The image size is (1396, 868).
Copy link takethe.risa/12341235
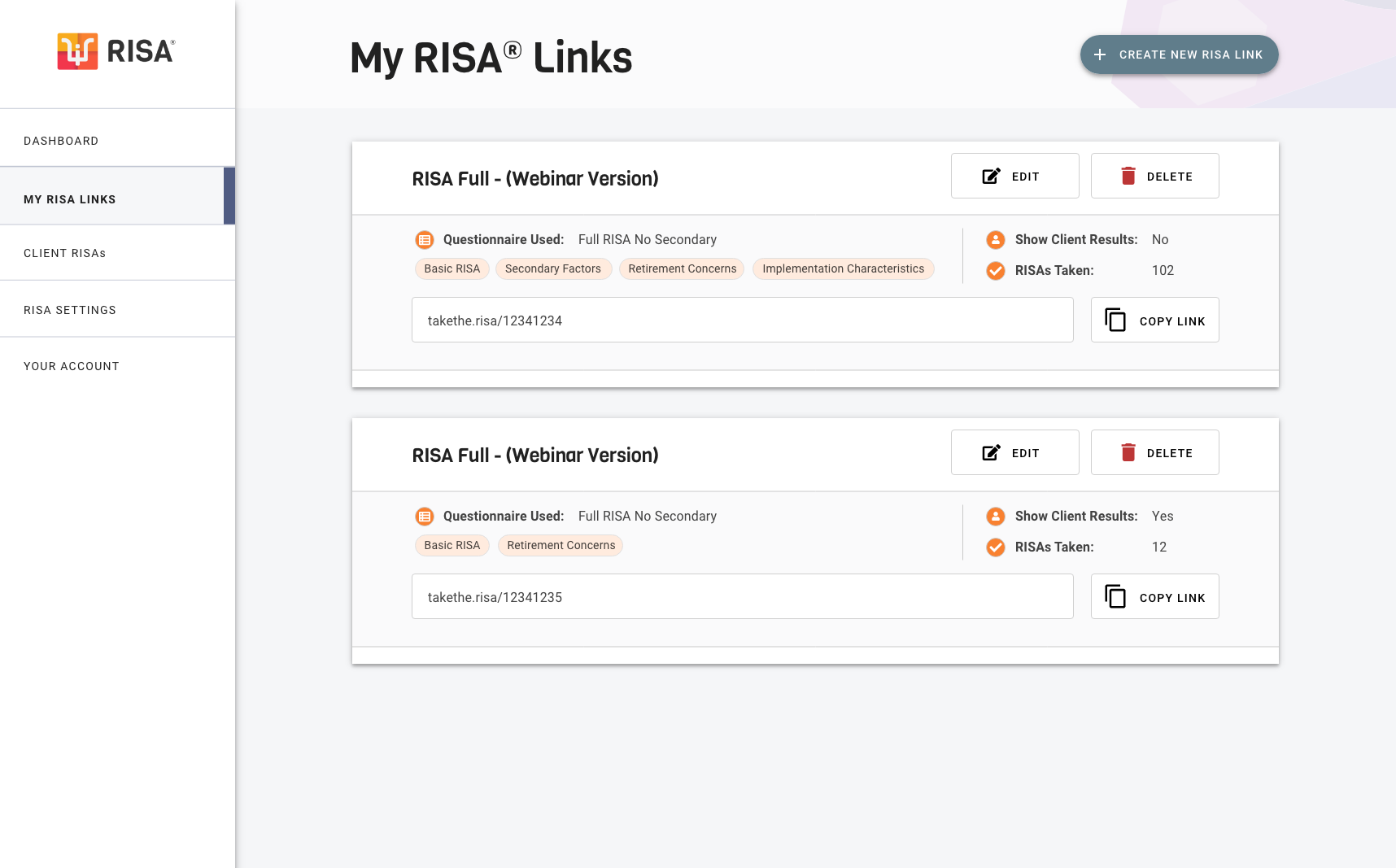point(1154,596)
